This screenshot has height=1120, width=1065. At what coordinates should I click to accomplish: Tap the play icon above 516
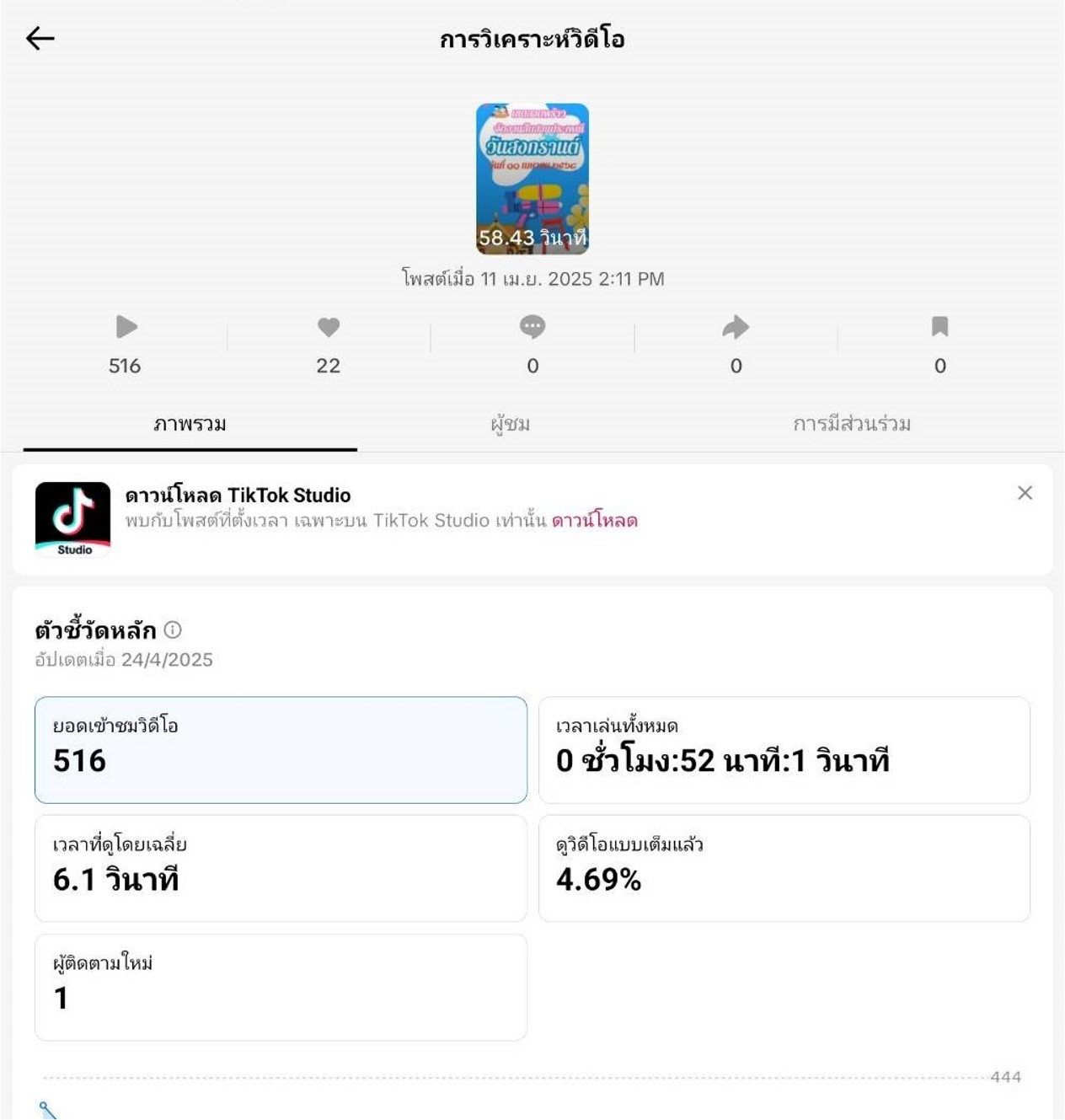[x=126, y=327]
